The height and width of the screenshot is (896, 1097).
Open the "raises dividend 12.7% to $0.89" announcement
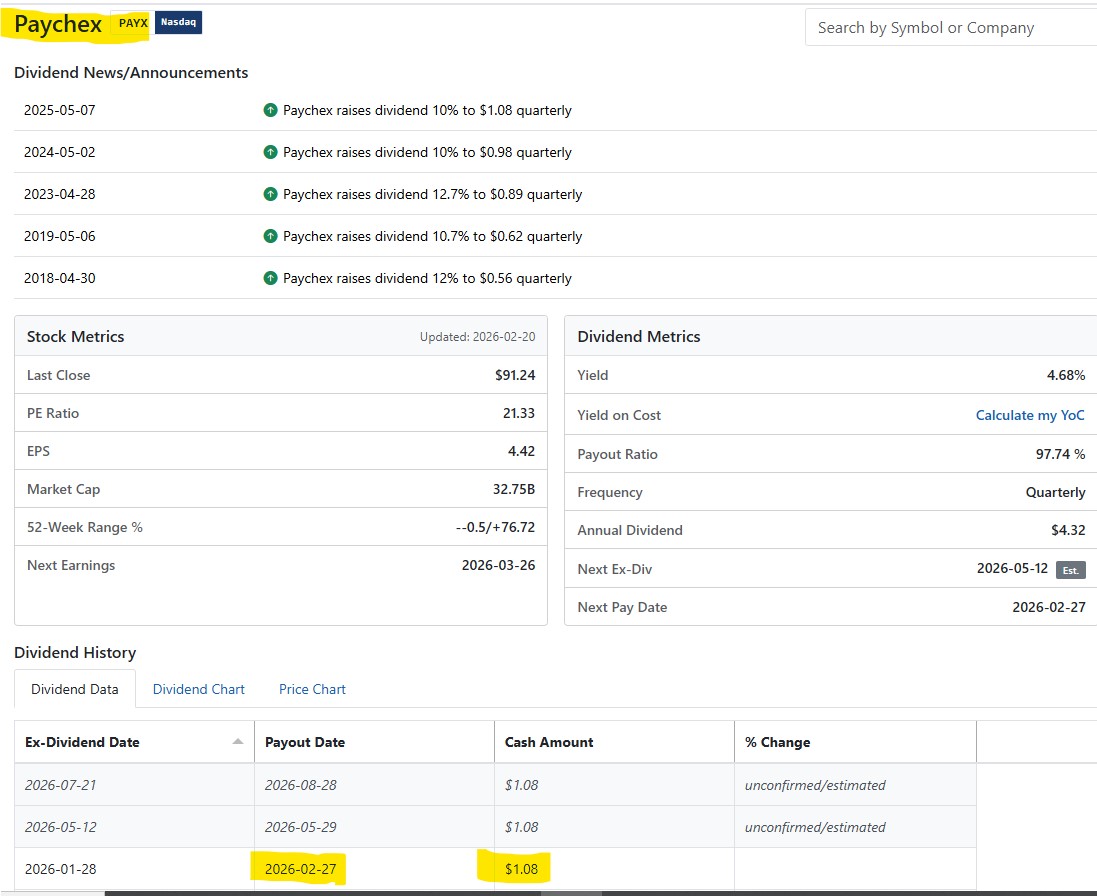pyautogui.click(x=432, y=194)
